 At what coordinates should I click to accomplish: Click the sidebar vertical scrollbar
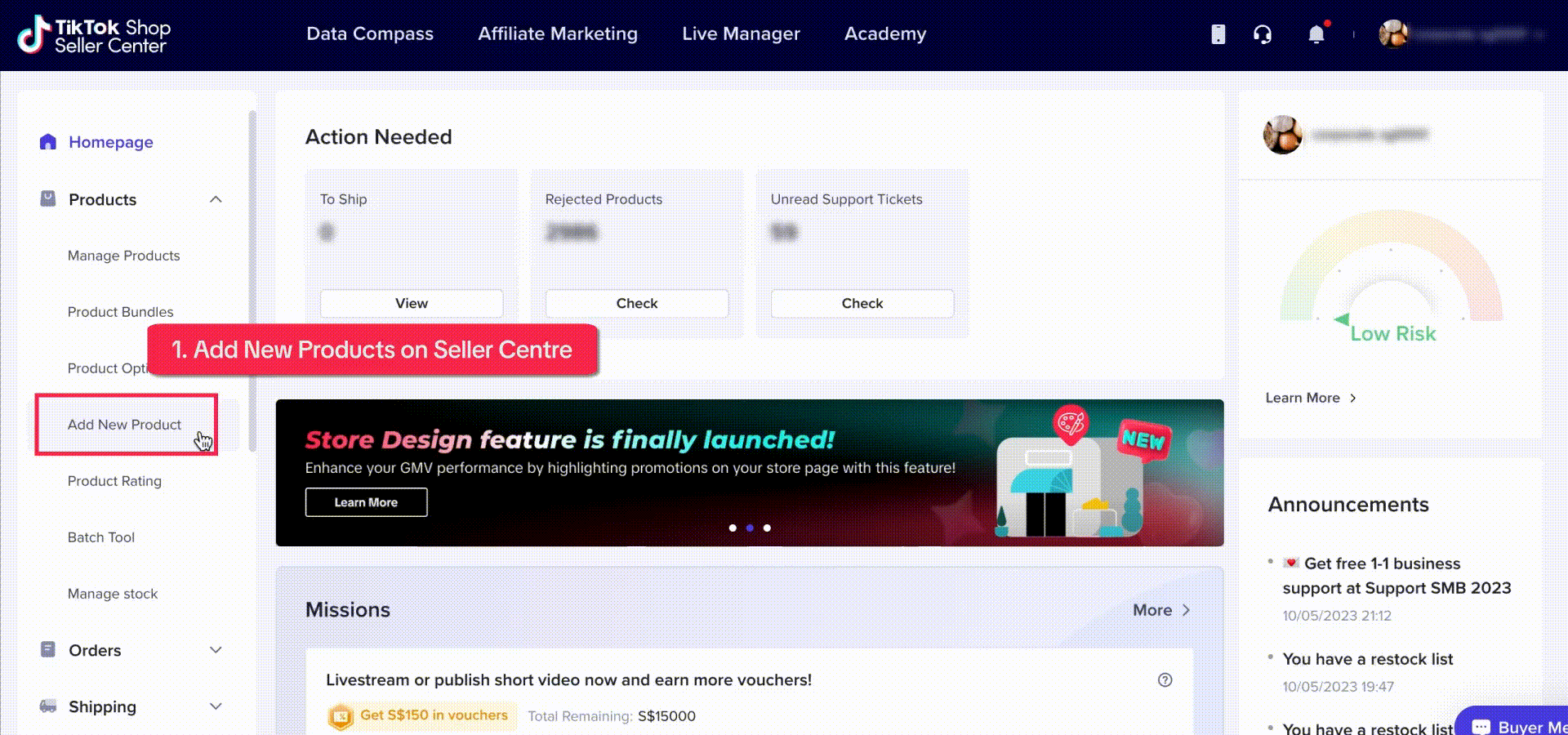(x=252, y=278)
